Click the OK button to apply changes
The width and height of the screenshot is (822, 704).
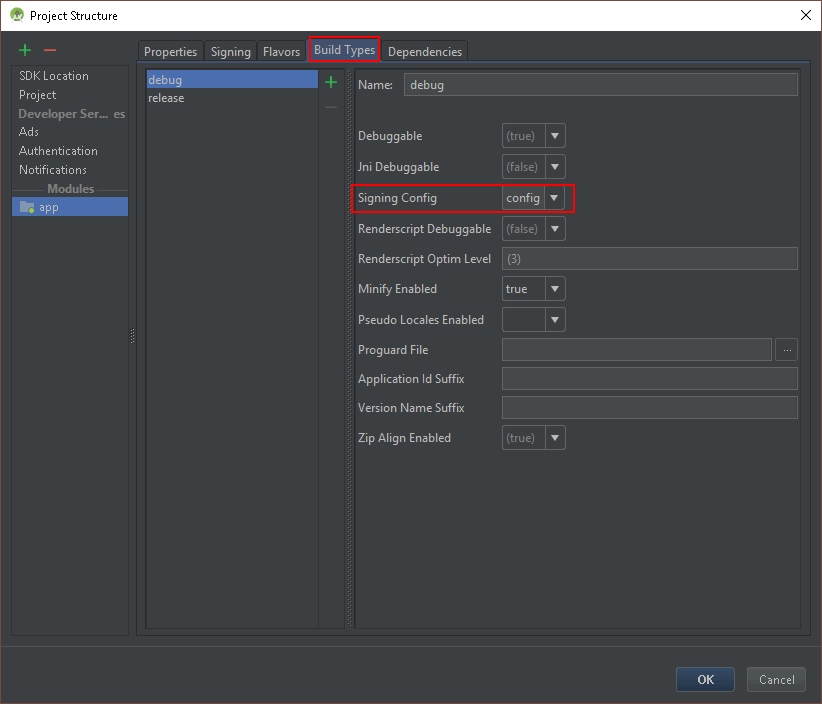coord(705,679)
